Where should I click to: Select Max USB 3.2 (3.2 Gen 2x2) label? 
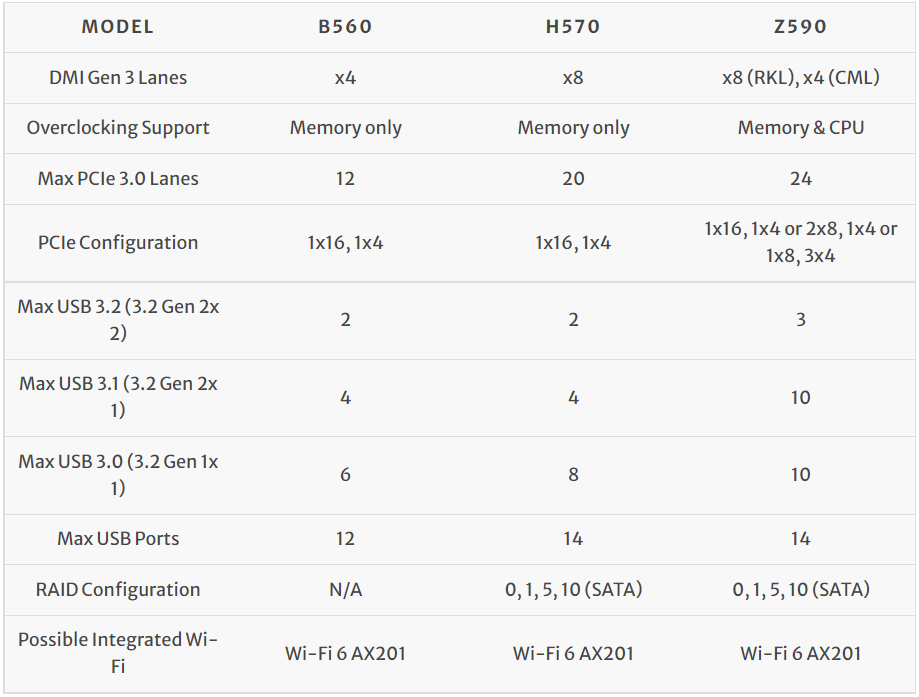coord(118,320)
